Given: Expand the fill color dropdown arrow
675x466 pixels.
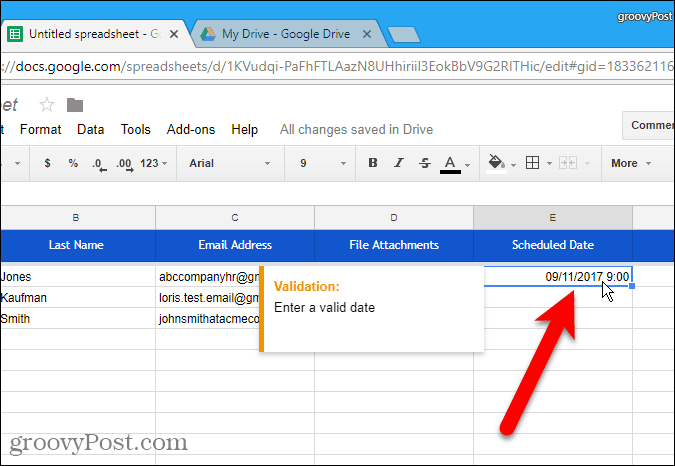Looking at the screenshot, I should click(x=513, y=165).
